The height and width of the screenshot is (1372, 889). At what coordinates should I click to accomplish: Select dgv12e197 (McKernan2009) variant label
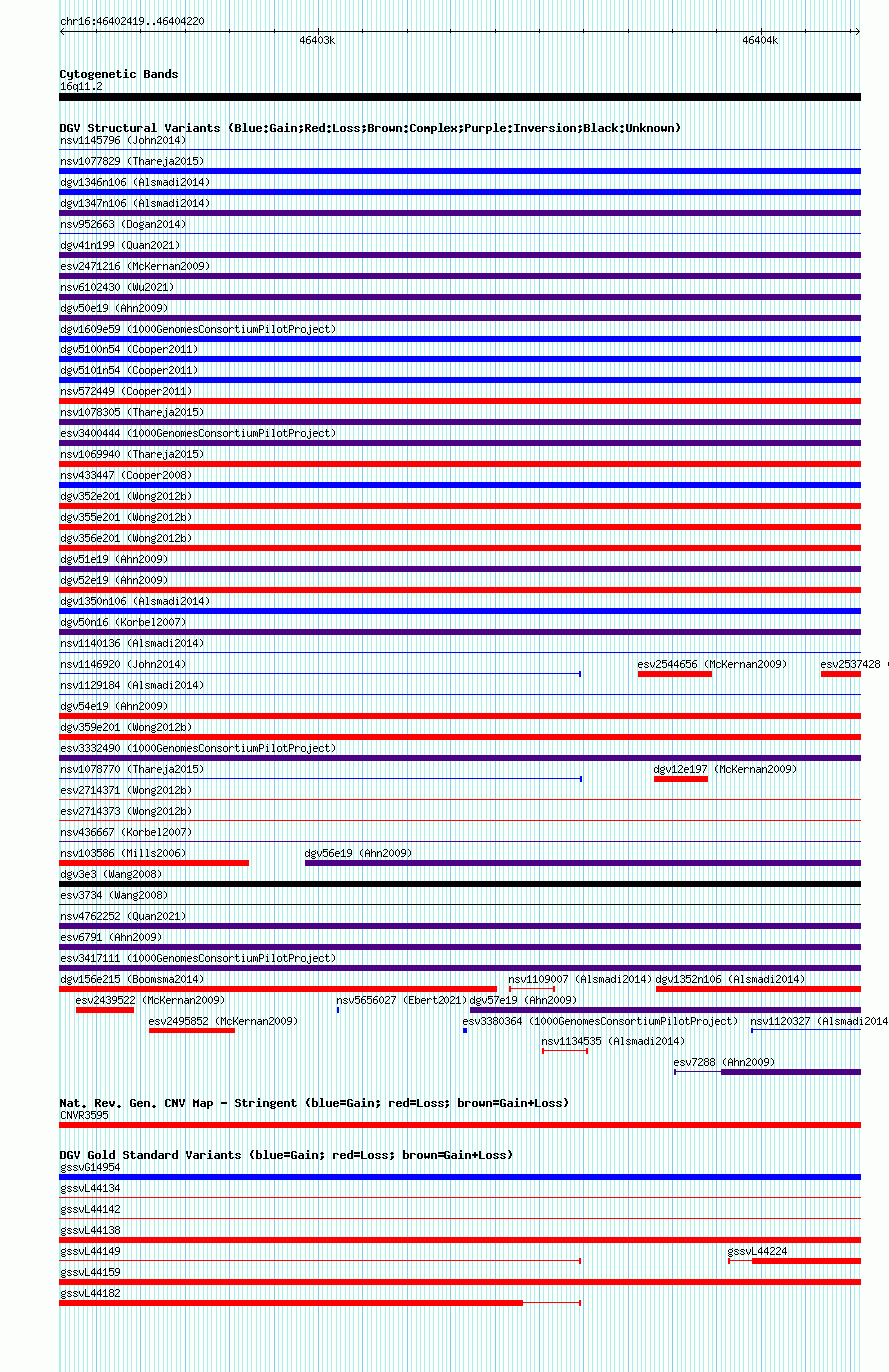[x=725, y=769]
